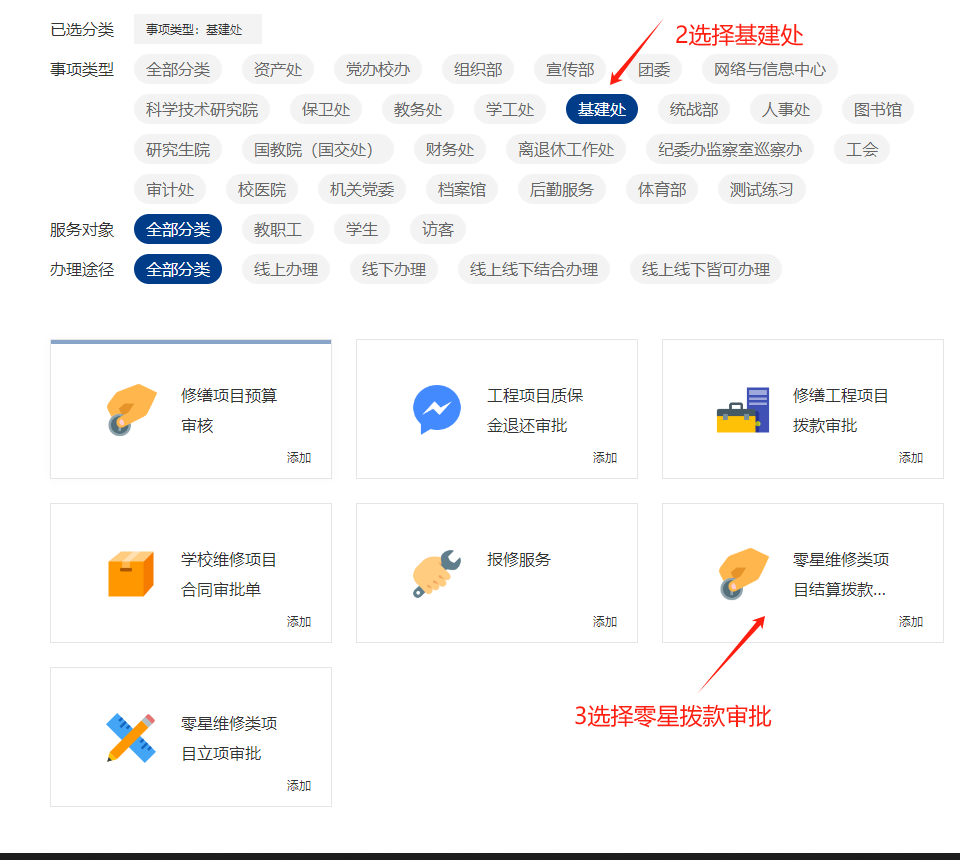Select the 学生 service target filter
960x860 pixels.
[362, 229]
